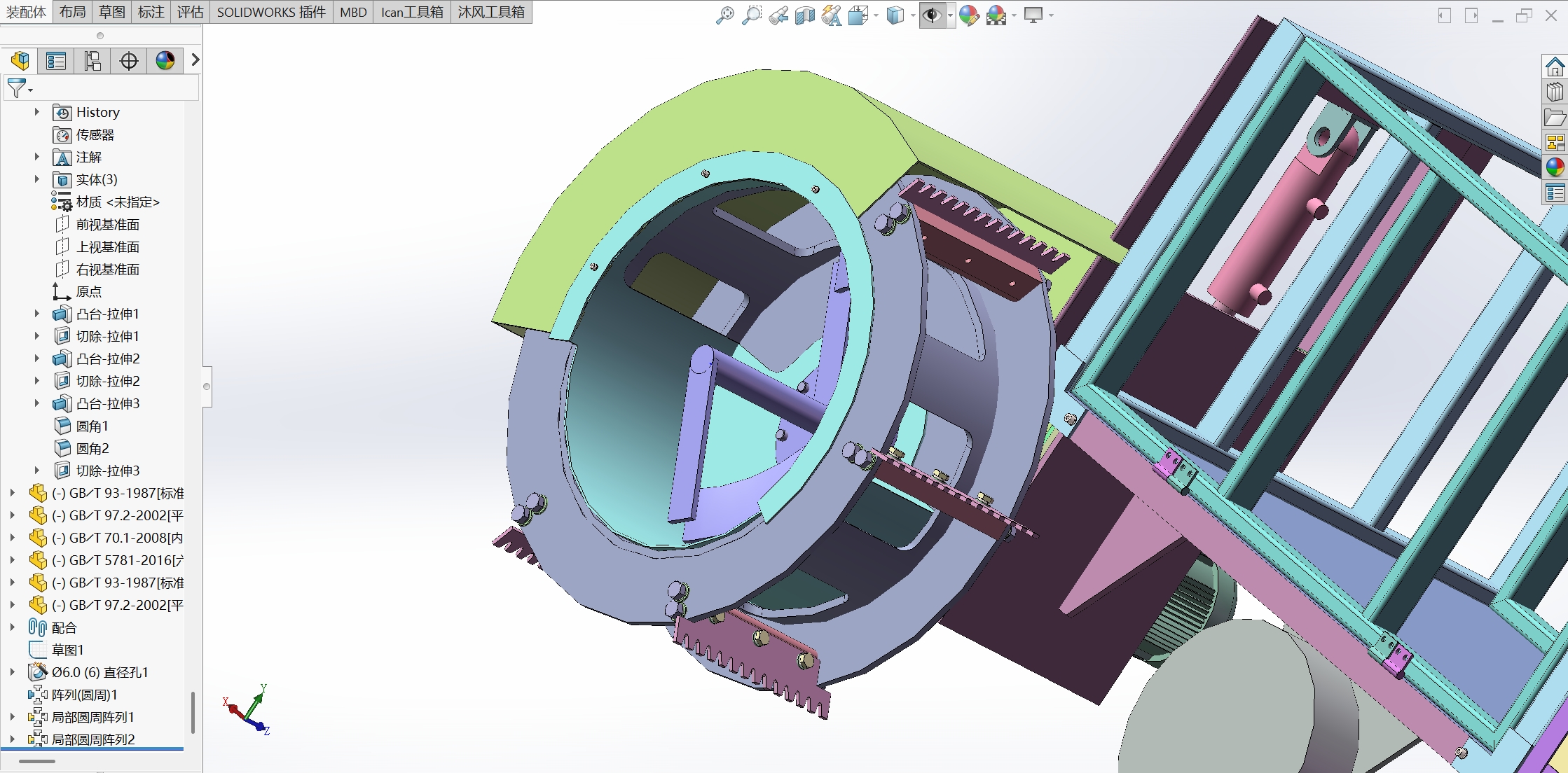
Task: Select the Zoom to Area tool
Action: click(x=751, y=15)
